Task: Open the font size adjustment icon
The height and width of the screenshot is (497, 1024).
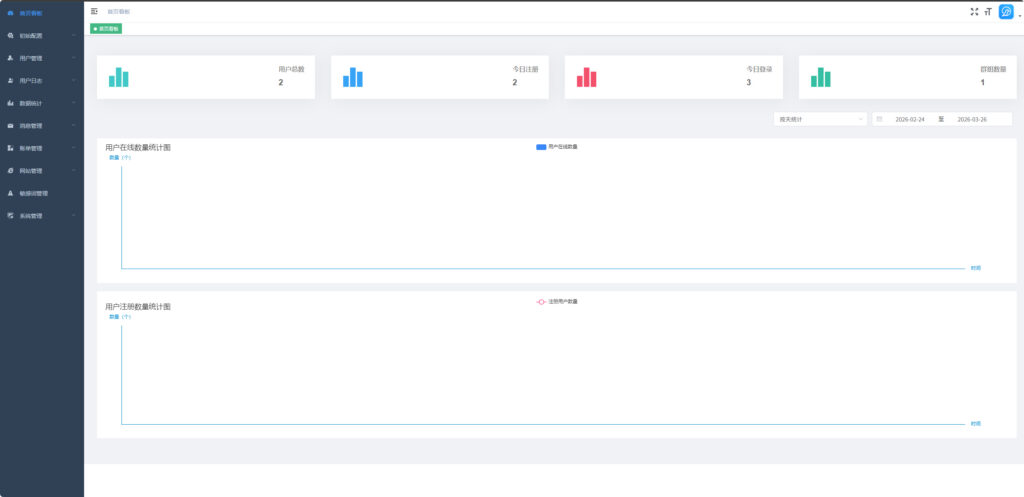Action: coord(988,11)
